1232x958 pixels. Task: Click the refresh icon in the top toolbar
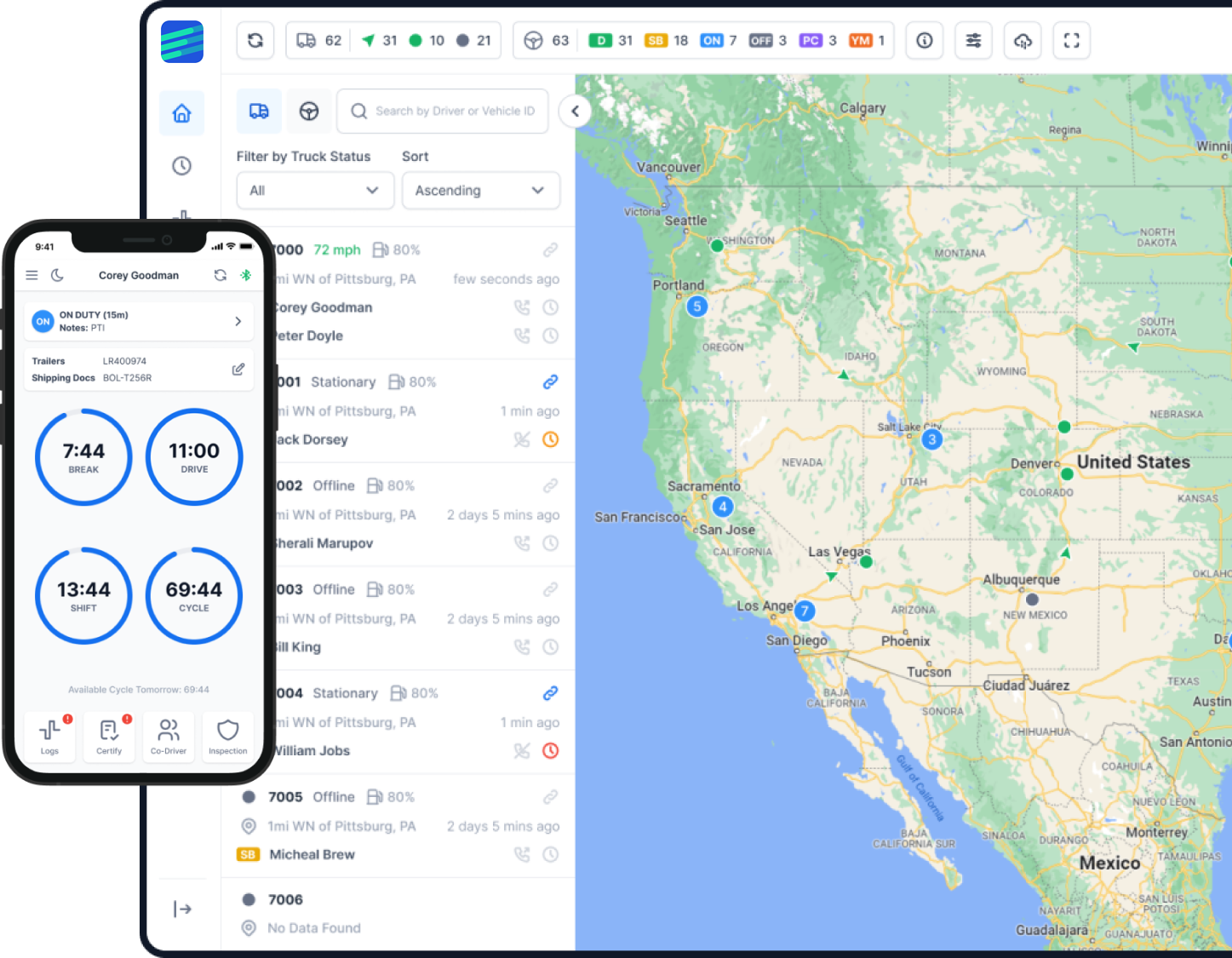(255, 40)
